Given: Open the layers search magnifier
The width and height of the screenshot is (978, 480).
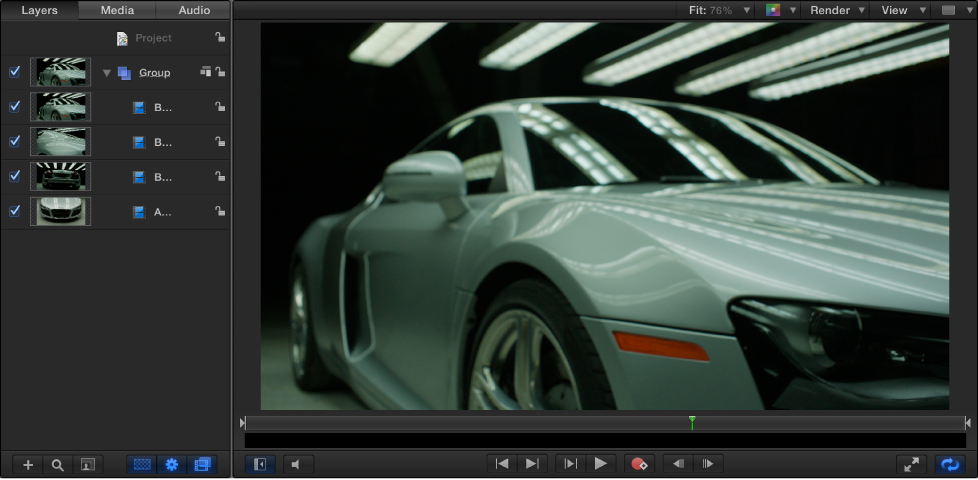Looking at the screenshot, I should [x=57, y=464].
